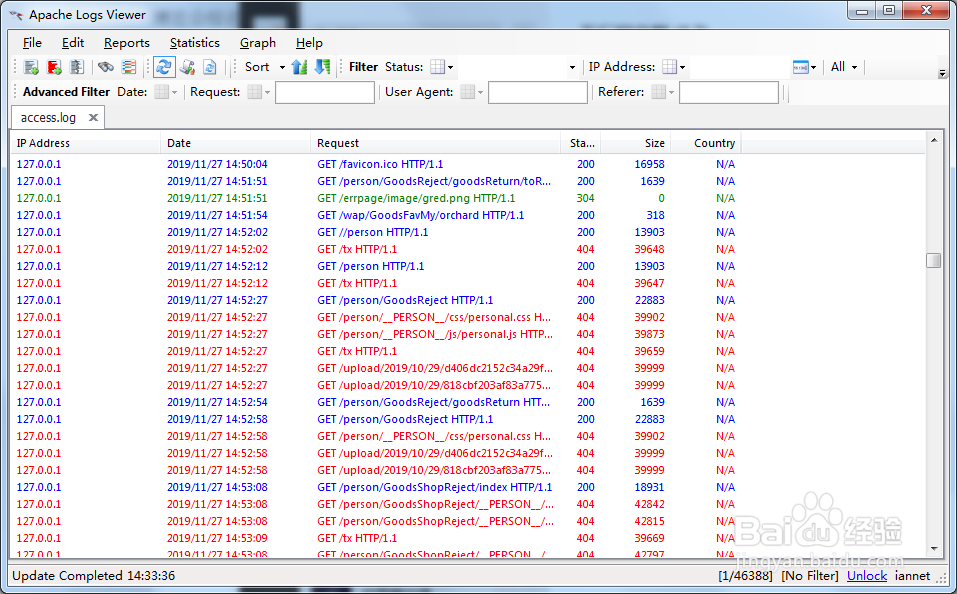Open the Status column filter picker

point(437,66)
